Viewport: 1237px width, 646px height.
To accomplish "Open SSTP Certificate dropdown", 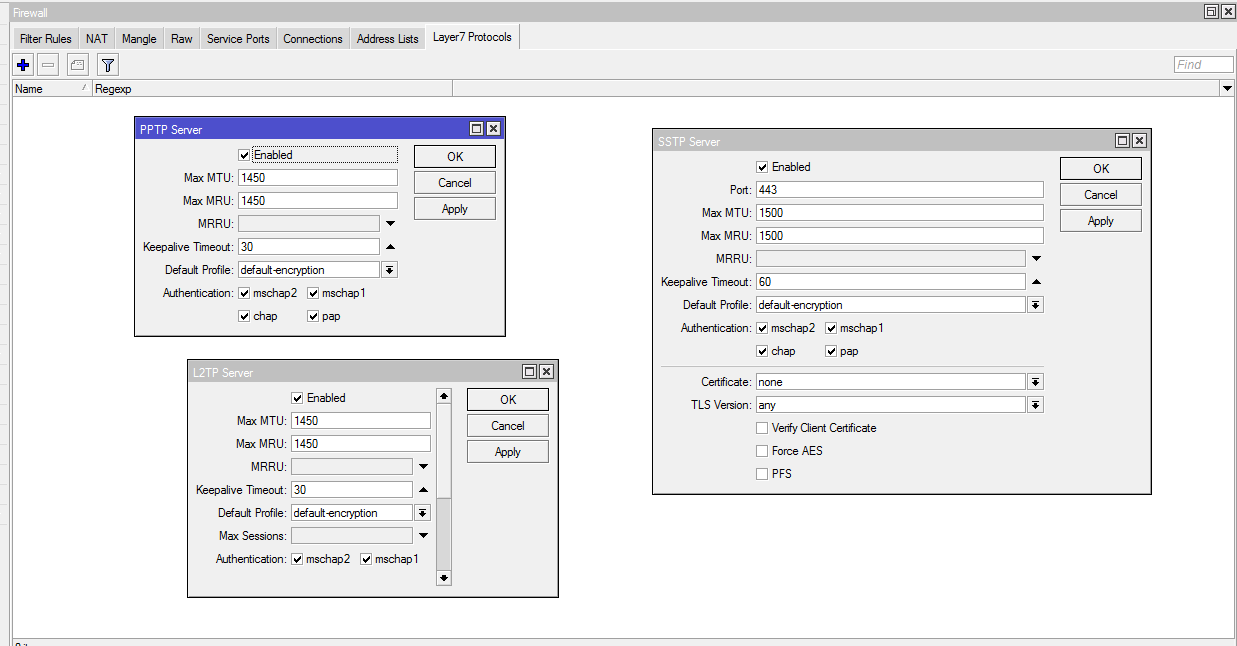I will point(1036,382).
